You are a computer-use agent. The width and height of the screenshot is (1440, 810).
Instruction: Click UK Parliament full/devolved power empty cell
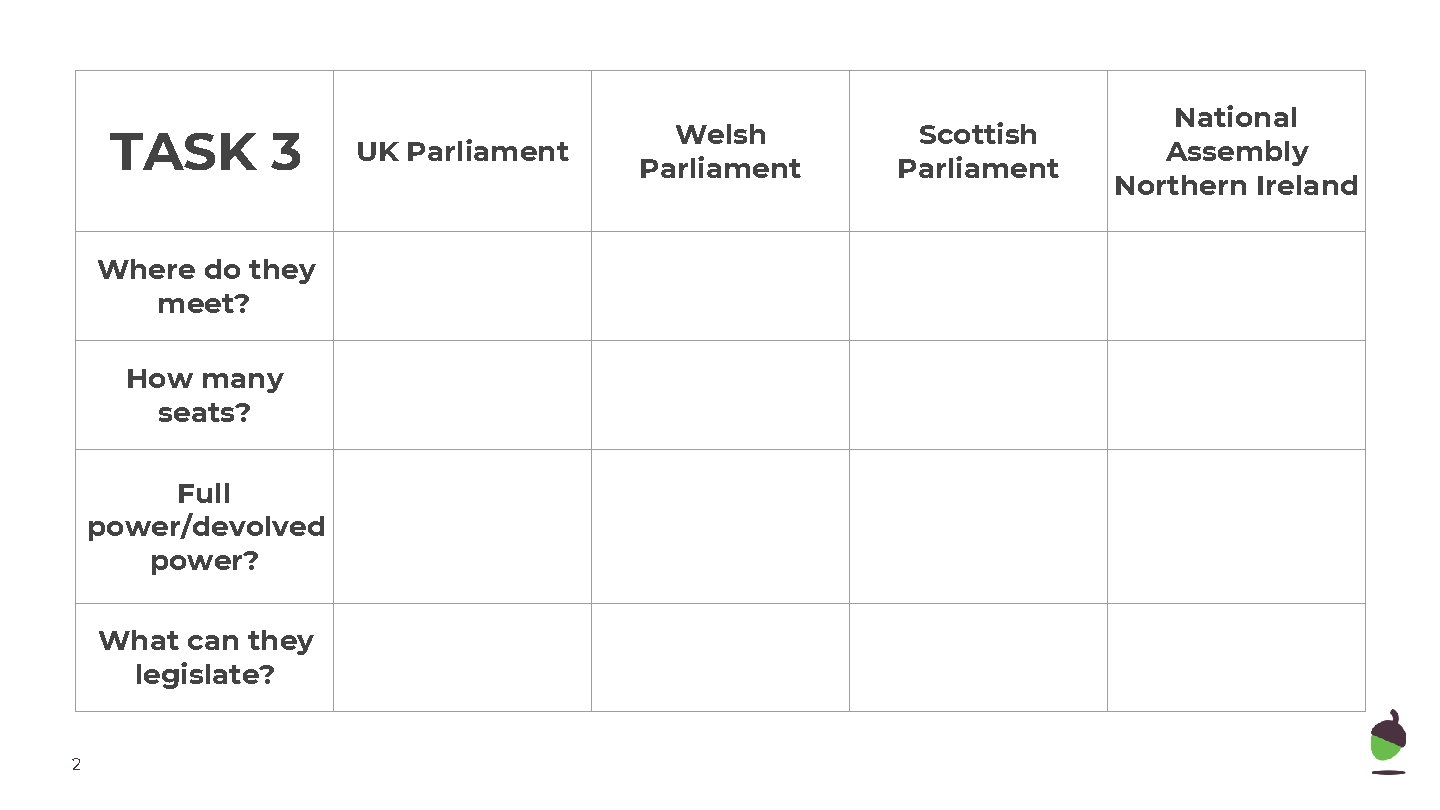(x=462, y=526)
